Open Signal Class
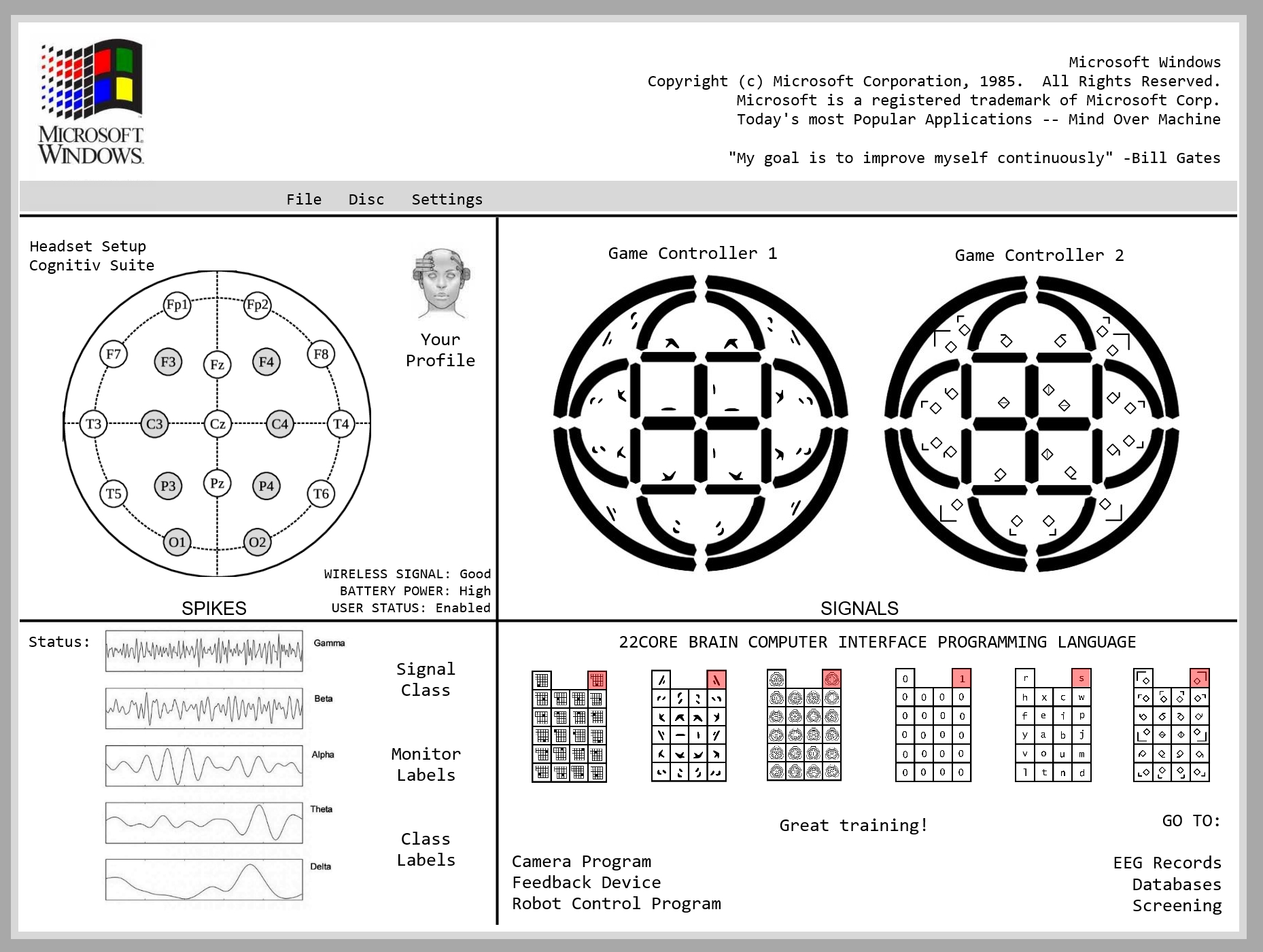 click(x=426, y=680)
